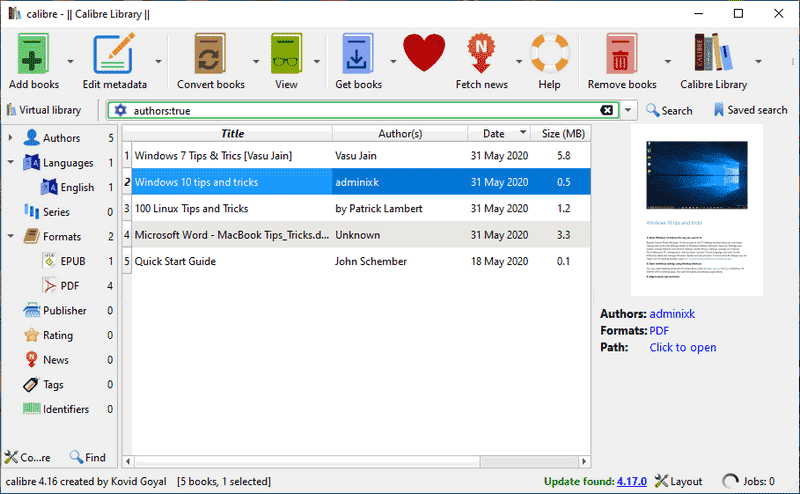800x494 pixels.
Task: Click the adminixk author link
Action: click(672, 314)
